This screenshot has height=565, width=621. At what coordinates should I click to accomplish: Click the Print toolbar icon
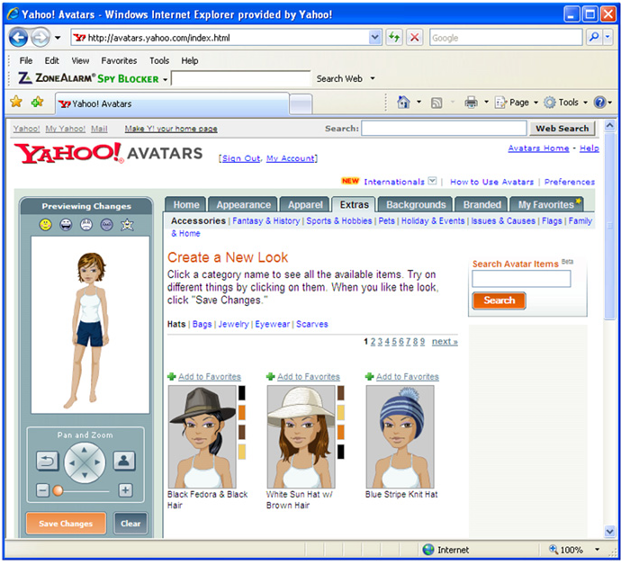471,103
